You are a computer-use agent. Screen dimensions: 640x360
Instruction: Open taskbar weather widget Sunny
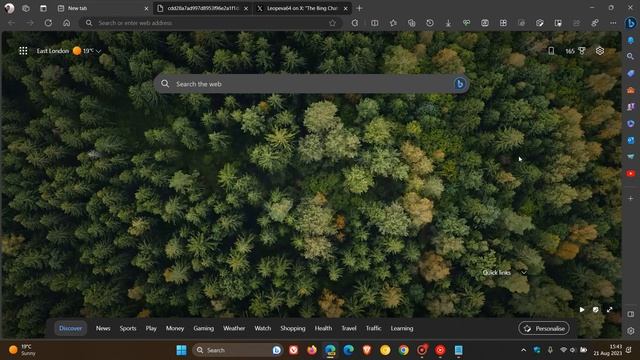click(x=22, y=350)
